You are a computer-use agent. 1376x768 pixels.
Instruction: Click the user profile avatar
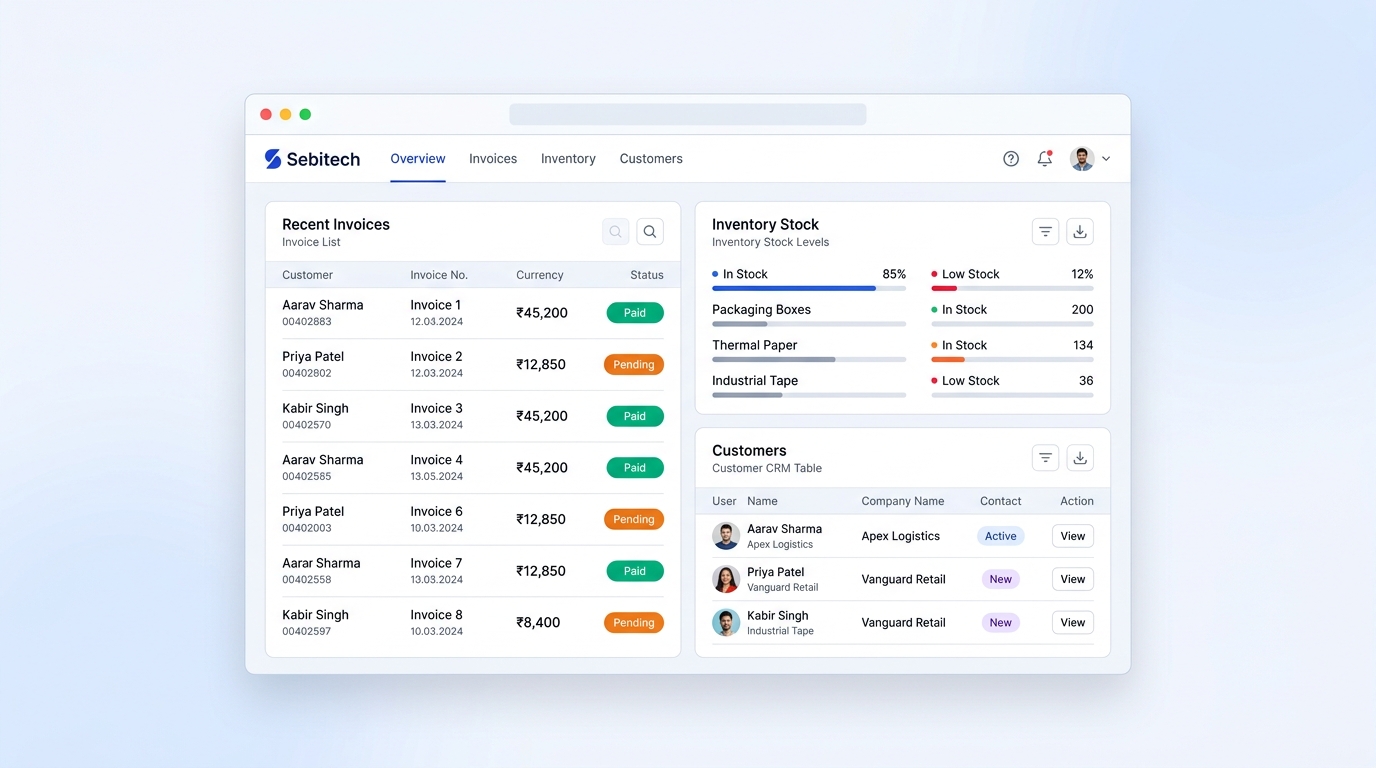click(1082, 159)
